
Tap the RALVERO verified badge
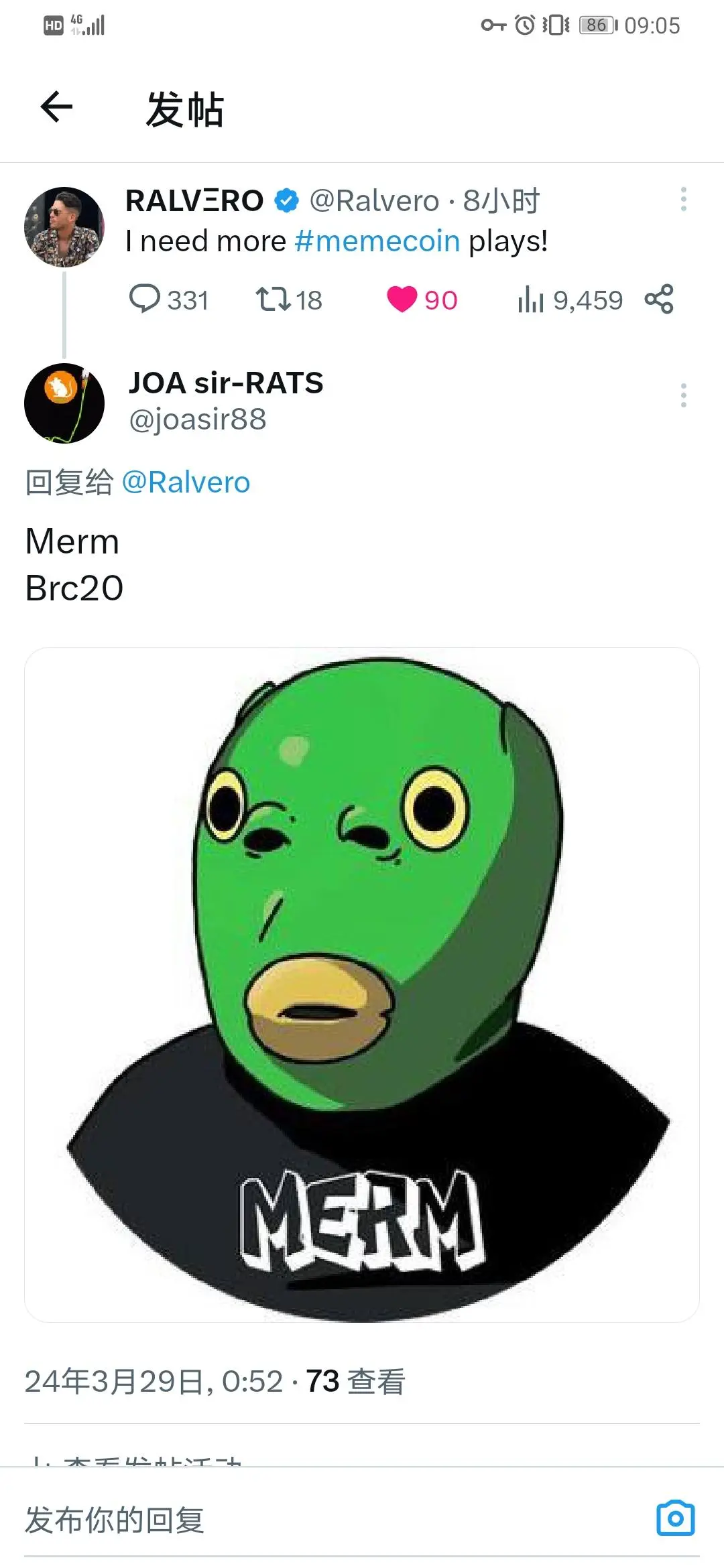point(287,200)
